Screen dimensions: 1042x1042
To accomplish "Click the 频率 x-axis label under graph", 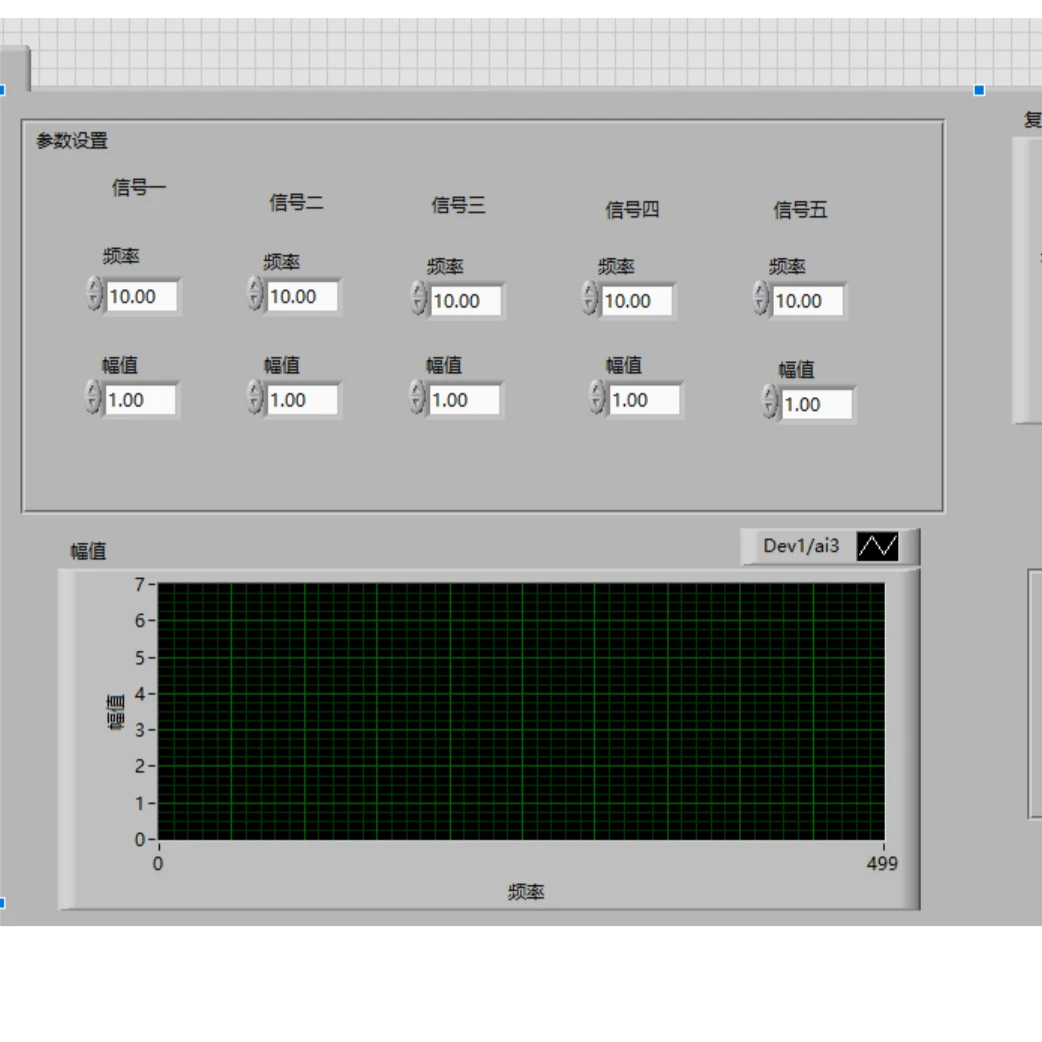I will click(x=526, y=892).
